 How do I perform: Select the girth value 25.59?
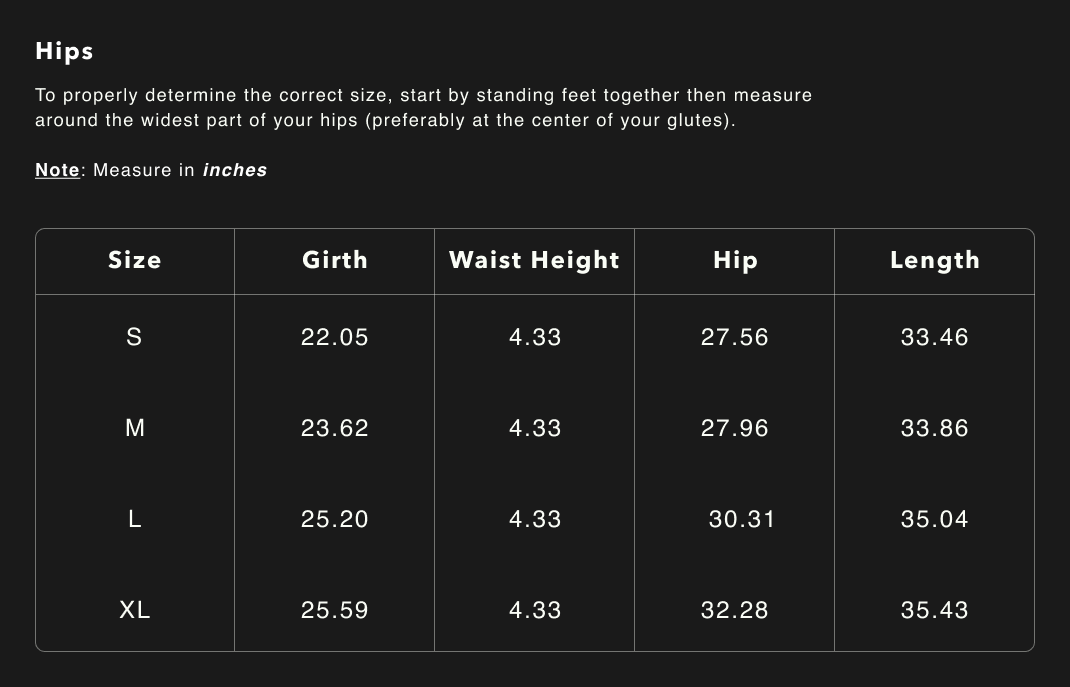(335, 610)
